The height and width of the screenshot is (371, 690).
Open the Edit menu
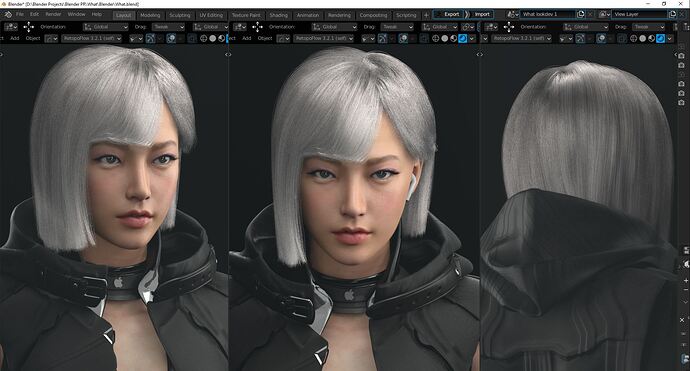(x=34, y=14)
